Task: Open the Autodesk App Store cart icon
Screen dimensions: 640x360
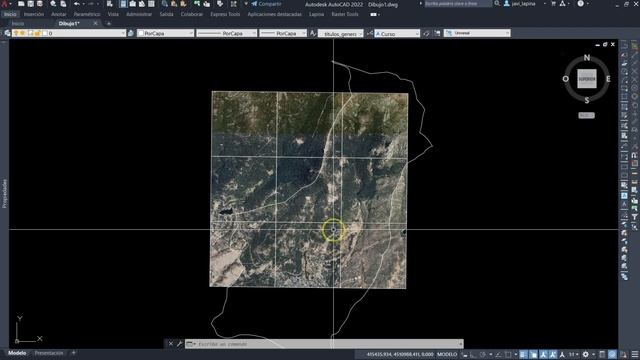Action: [x=553, y=4]
